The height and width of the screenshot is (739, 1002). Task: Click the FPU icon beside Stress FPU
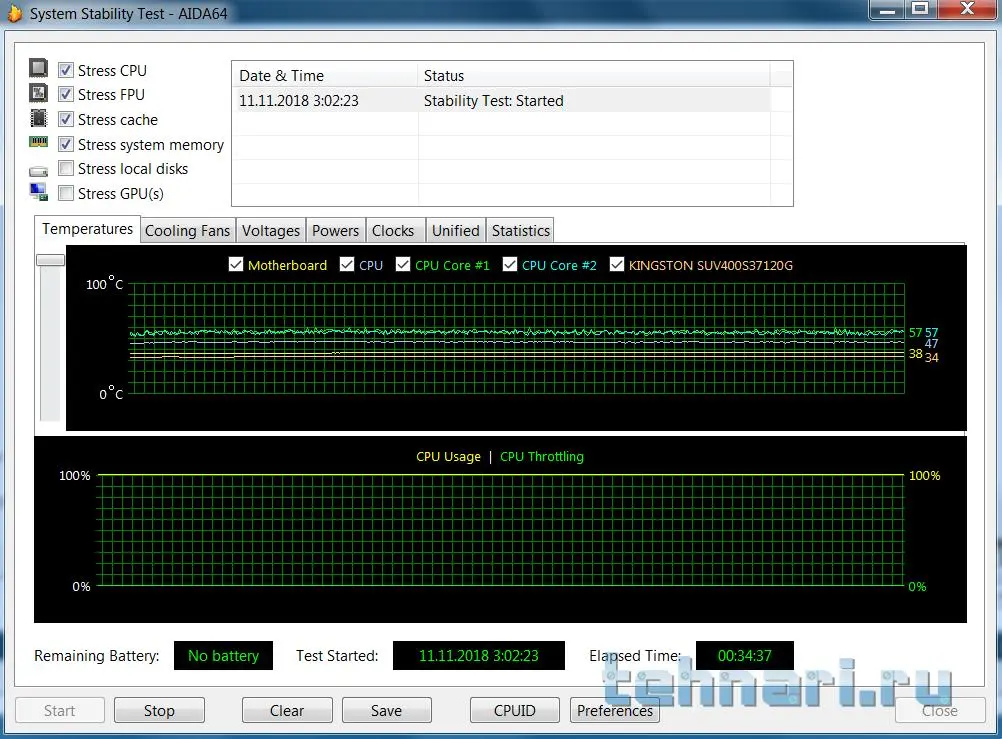pos(38,94)
